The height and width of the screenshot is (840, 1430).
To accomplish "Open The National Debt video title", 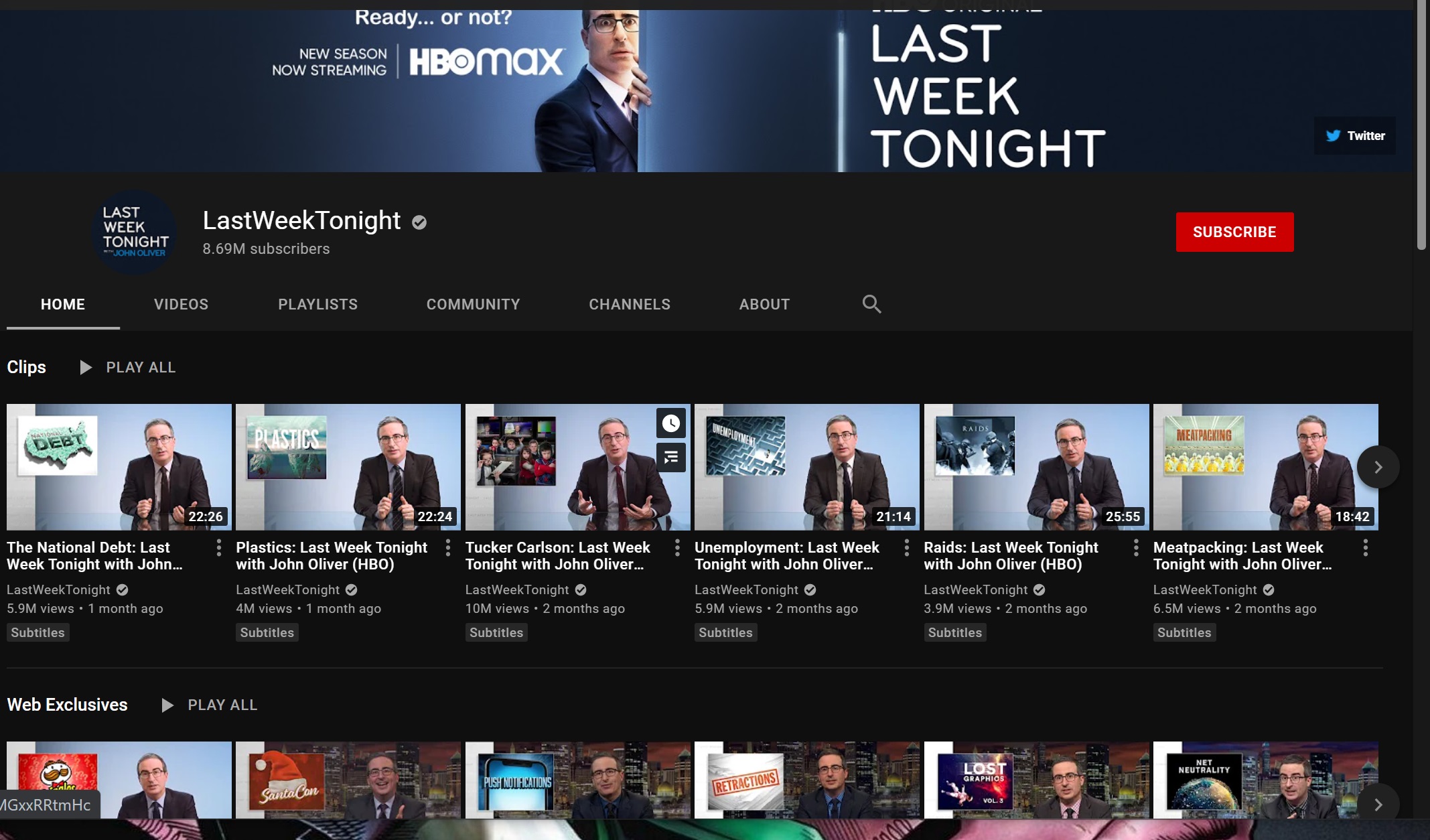I will point(94,556).
